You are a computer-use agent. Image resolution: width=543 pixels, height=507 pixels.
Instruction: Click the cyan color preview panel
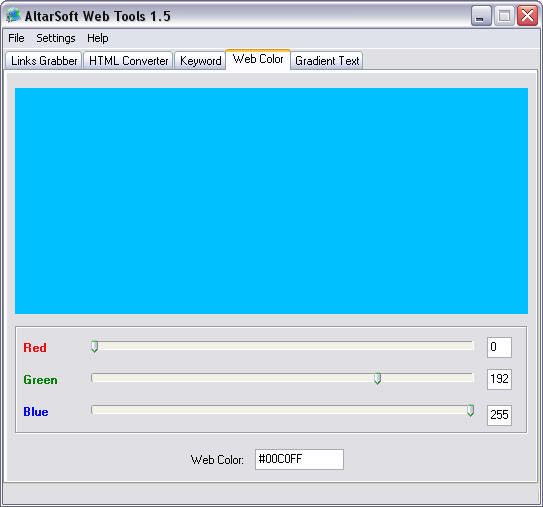click(271, 201)
